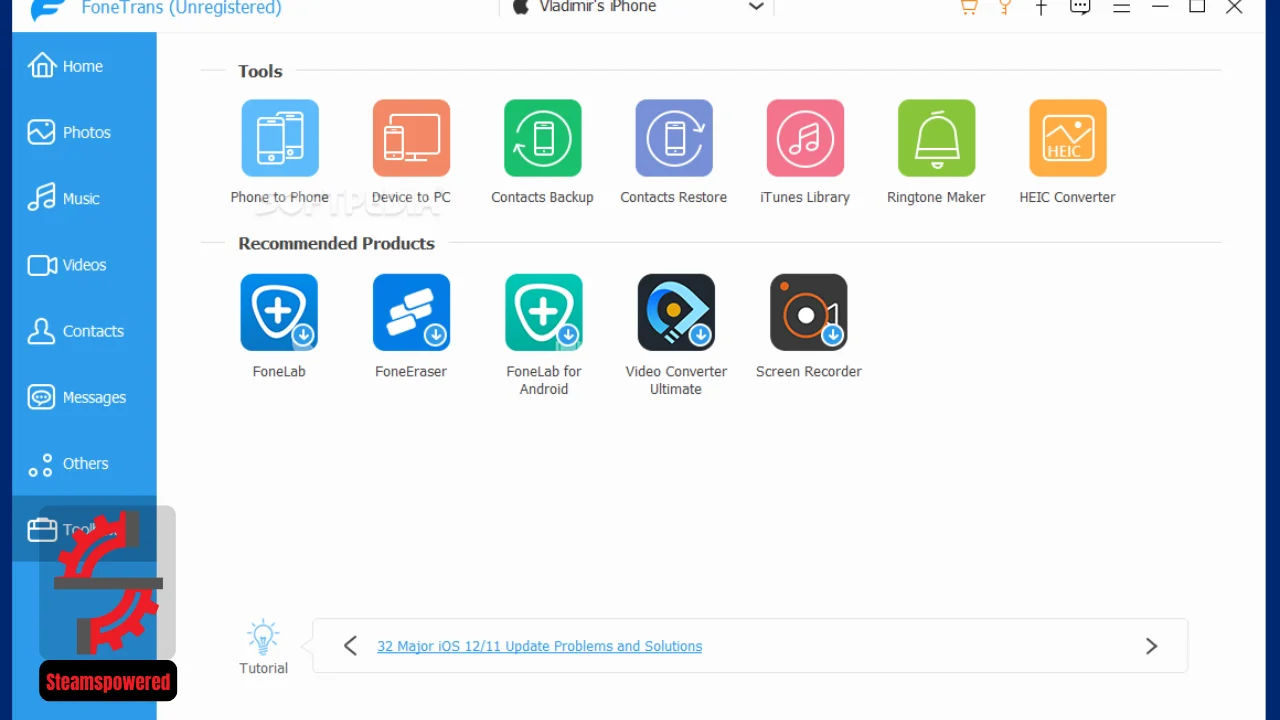Click the plus icon in title bar
1280x720 pixels.
(1041, 6)
